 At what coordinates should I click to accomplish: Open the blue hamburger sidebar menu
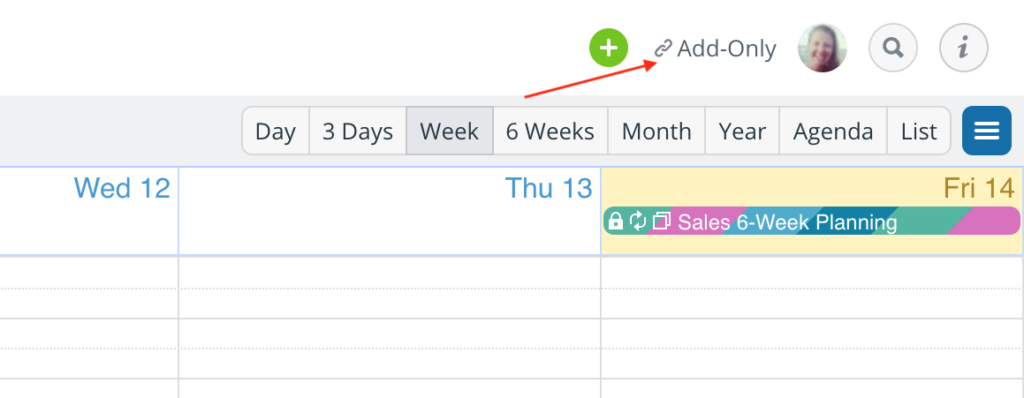[x=987, y=131]
